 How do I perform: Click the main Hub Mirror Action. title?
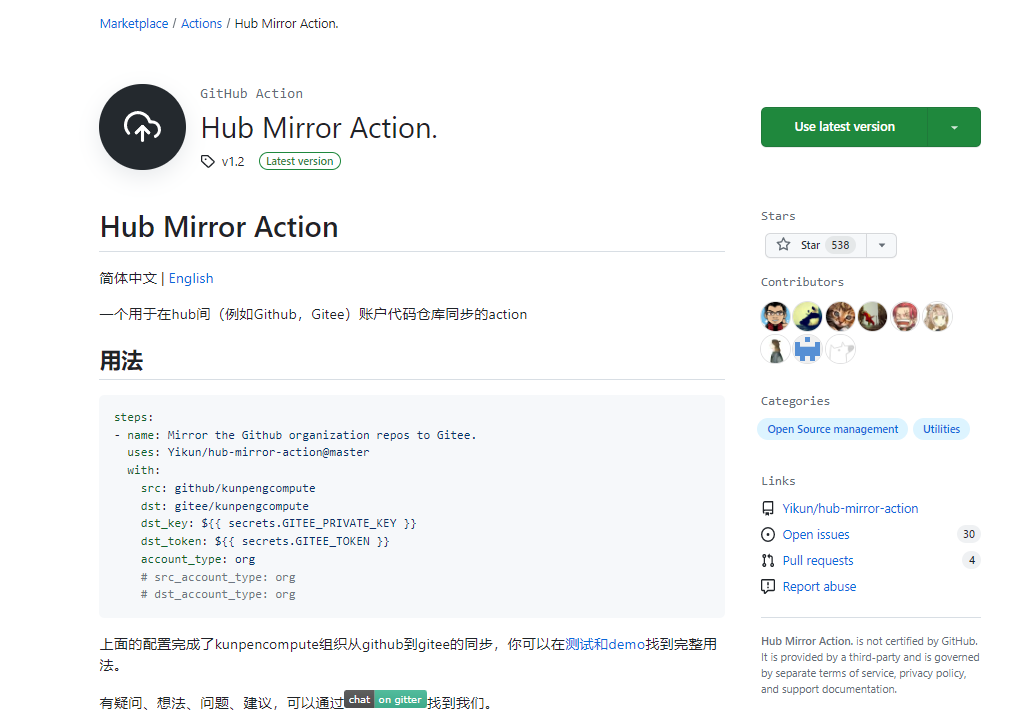[319, 128]
